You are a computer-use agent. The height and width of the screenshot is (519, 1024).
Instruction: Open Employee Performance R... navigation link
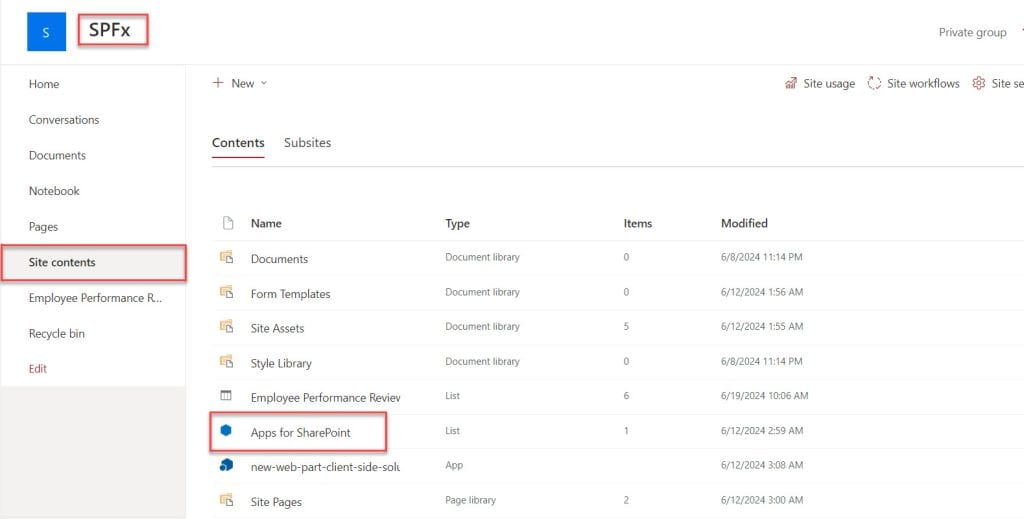pyautogui.click(x=95, y=298)
